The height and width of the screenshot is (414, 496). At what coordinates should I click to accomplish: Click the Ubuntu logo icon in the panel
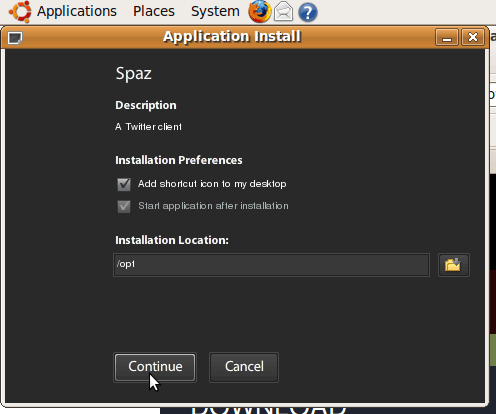[x=20, y=12]
